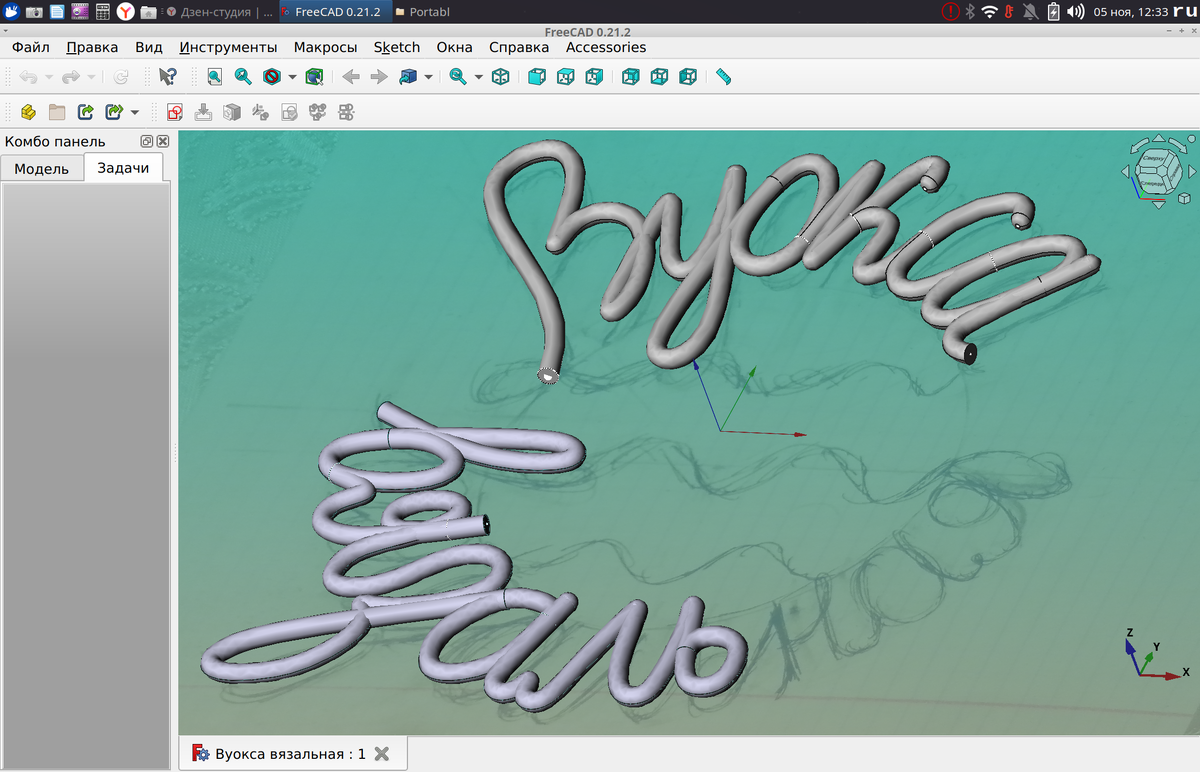
Task: Expand the zoom options dropdown arrow
Action: [478, 77]
